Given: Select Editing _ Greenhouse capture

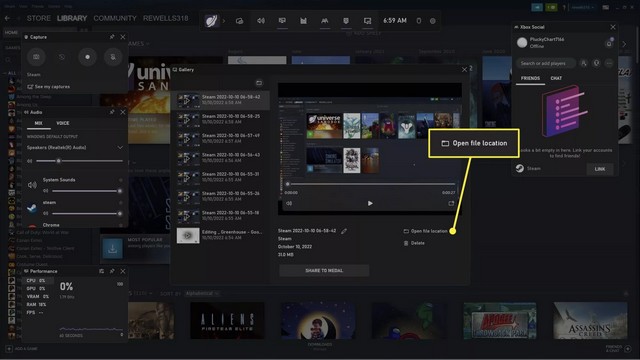Looking at the screenshot, I should pos(220,235).
